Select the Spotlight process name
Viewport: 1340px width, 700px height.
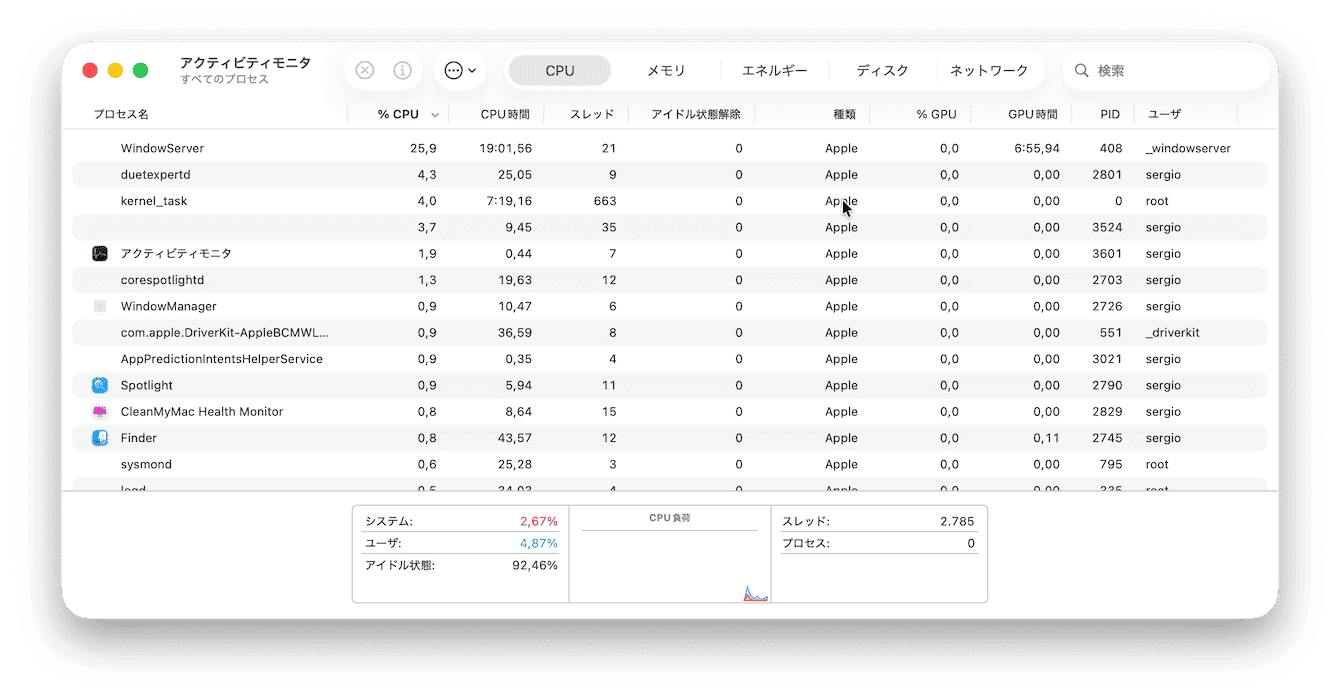147,385
